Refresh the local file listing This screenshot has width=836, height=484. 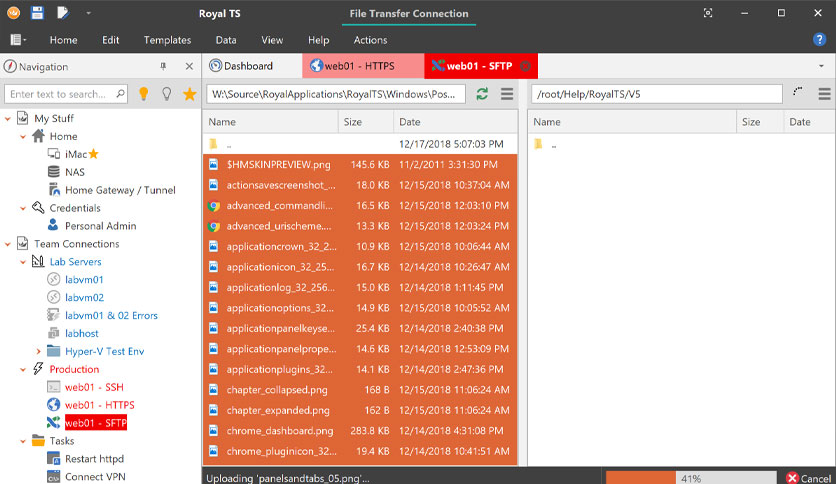(x=483, y=94)
